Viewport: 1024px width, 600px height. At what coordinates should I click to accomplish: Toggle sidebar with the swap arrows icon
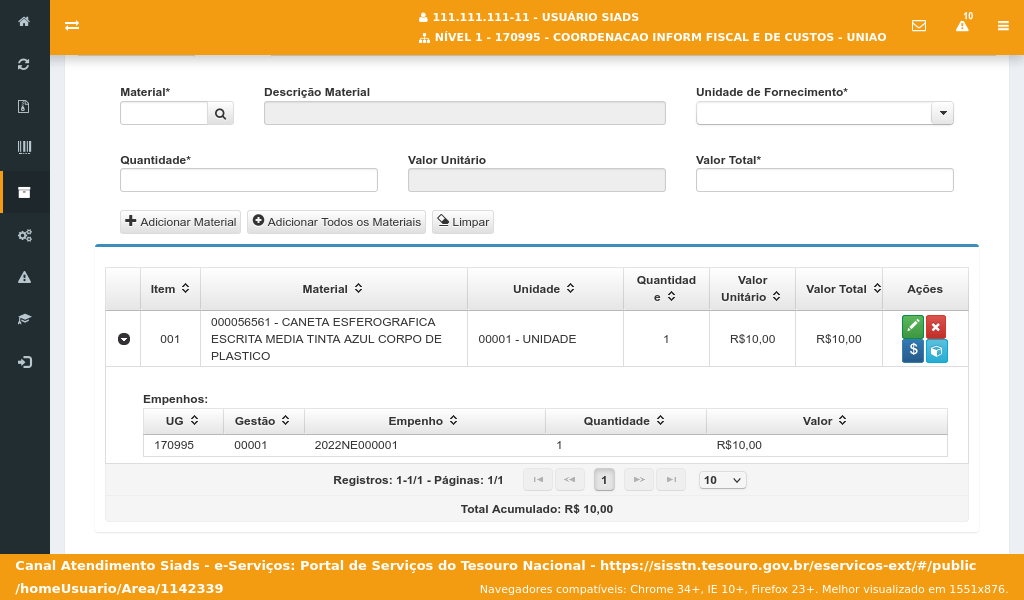72,25
